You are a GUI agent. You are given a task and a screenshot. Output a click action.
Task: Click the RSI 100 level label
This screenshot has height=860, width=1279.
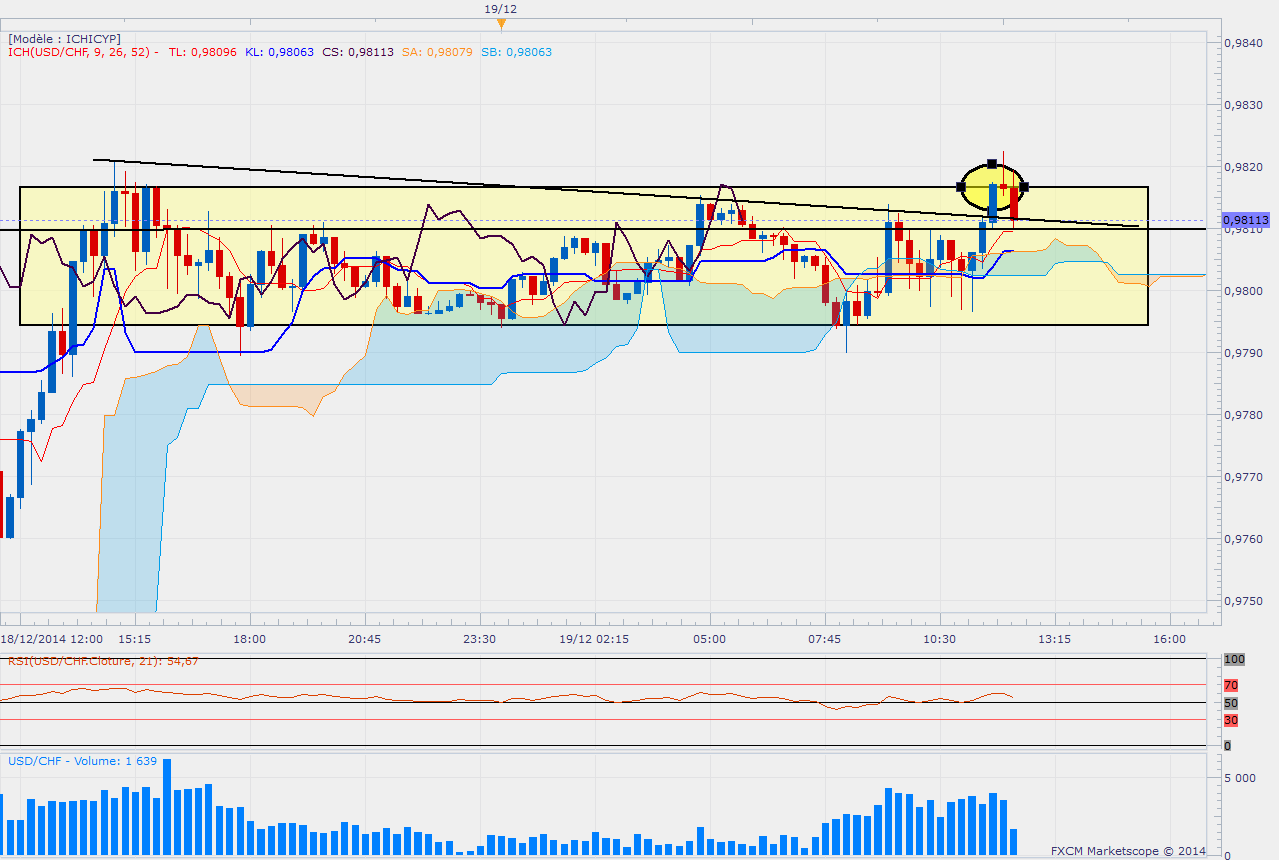coord(1233,659)
